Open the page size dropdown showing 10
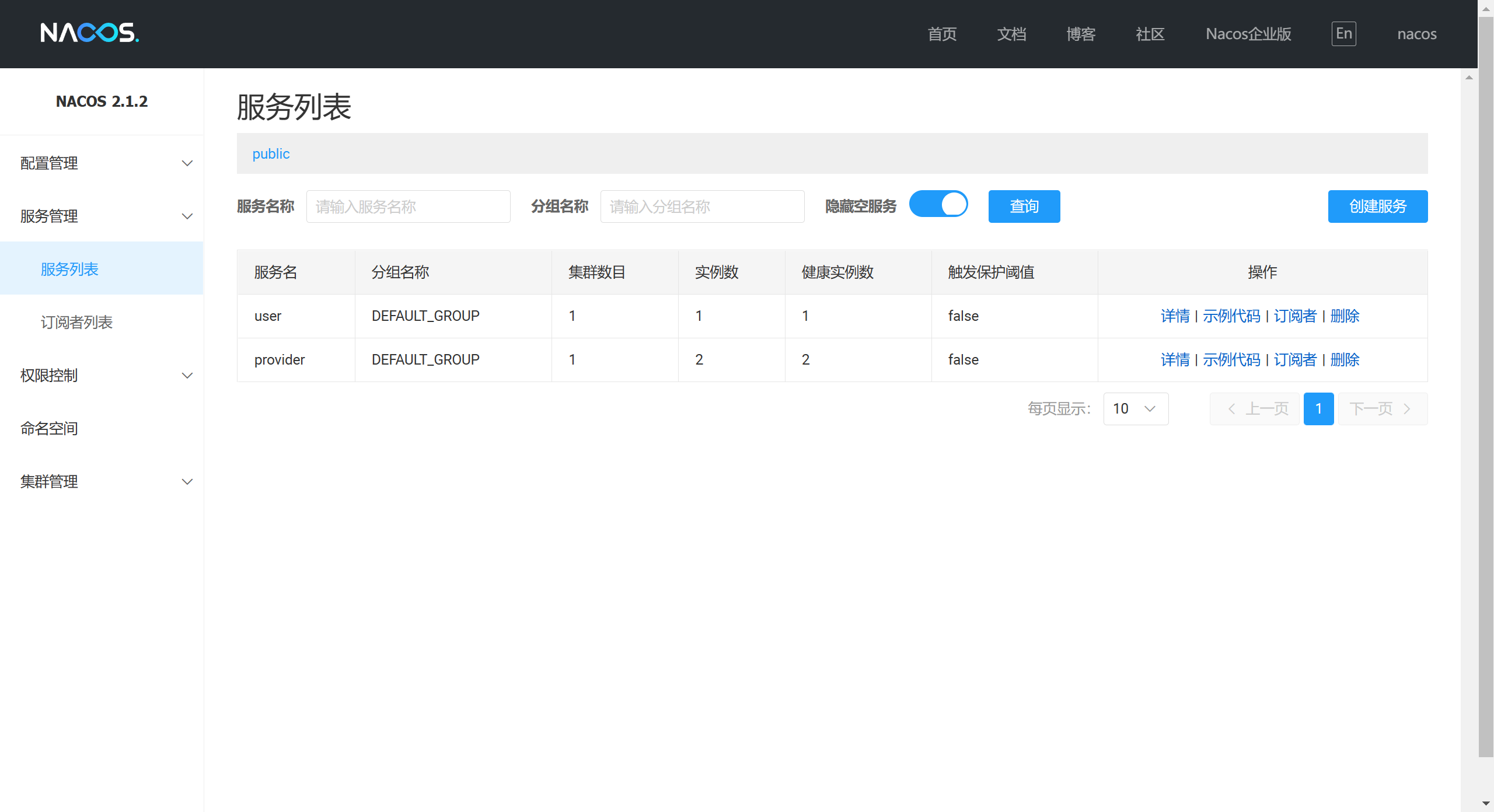This screenshot has width=1494, height=812. (x=1136, y=409)
